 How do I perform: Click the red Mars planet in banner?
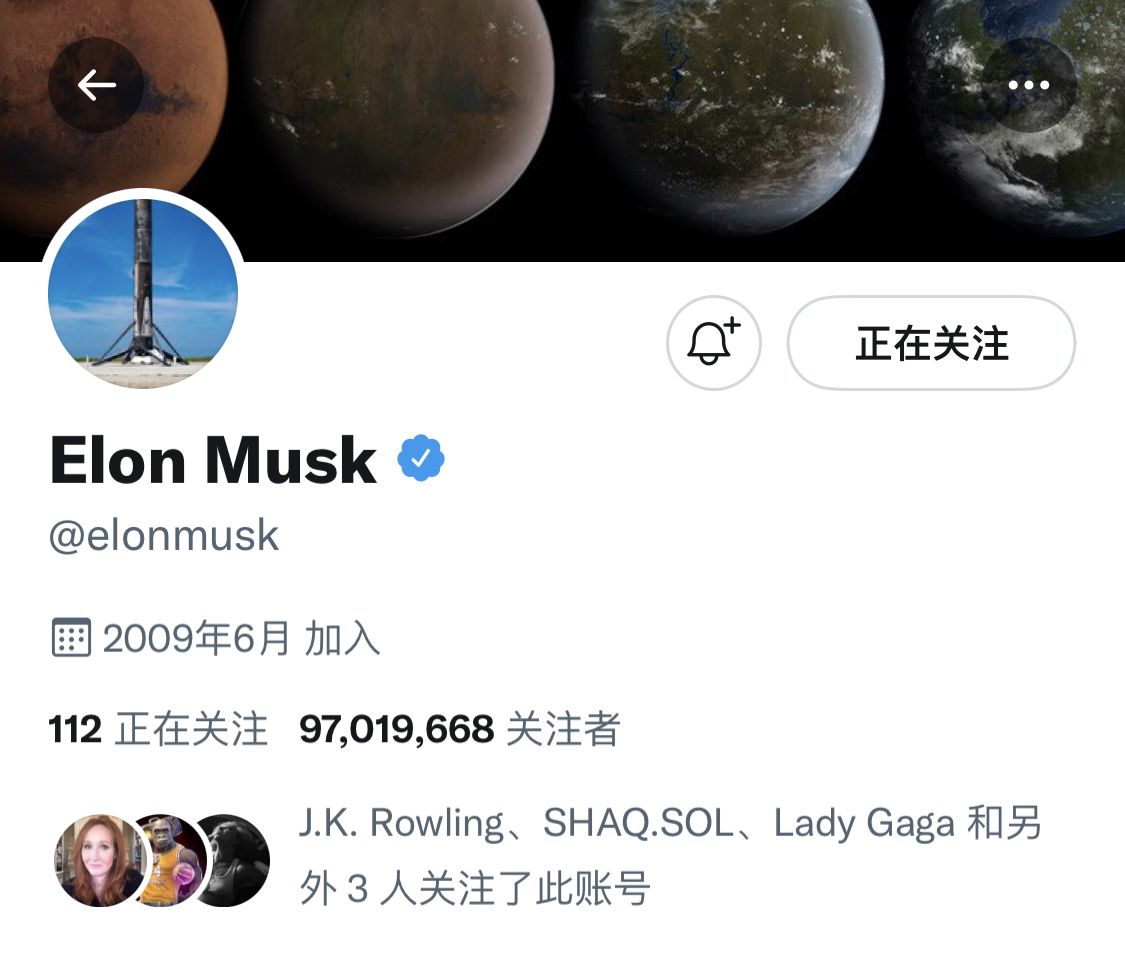[115, 108]
